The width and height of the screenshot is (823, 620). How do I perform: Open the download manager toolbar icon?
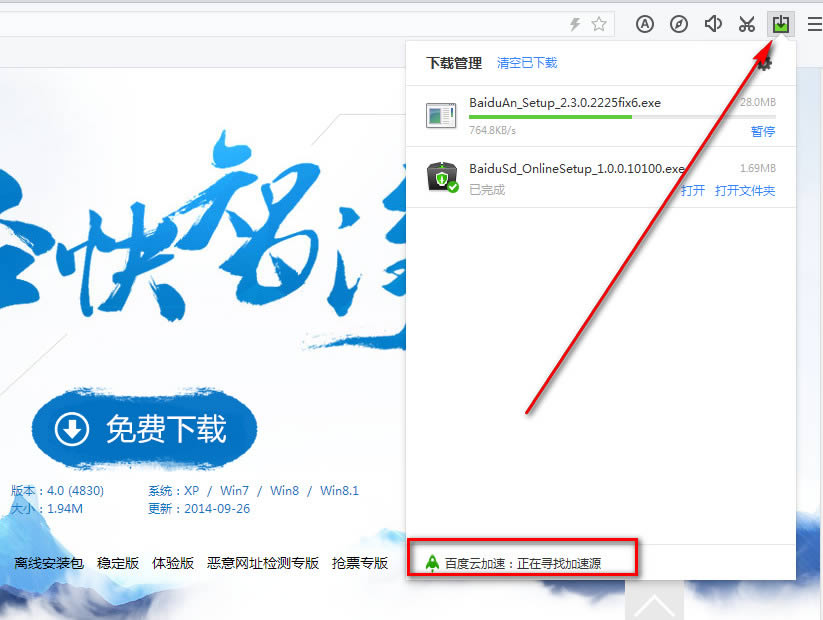tap(780, 24)
